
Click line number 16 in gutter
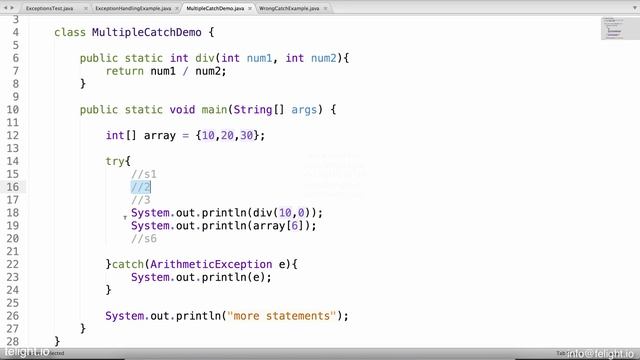13,187
